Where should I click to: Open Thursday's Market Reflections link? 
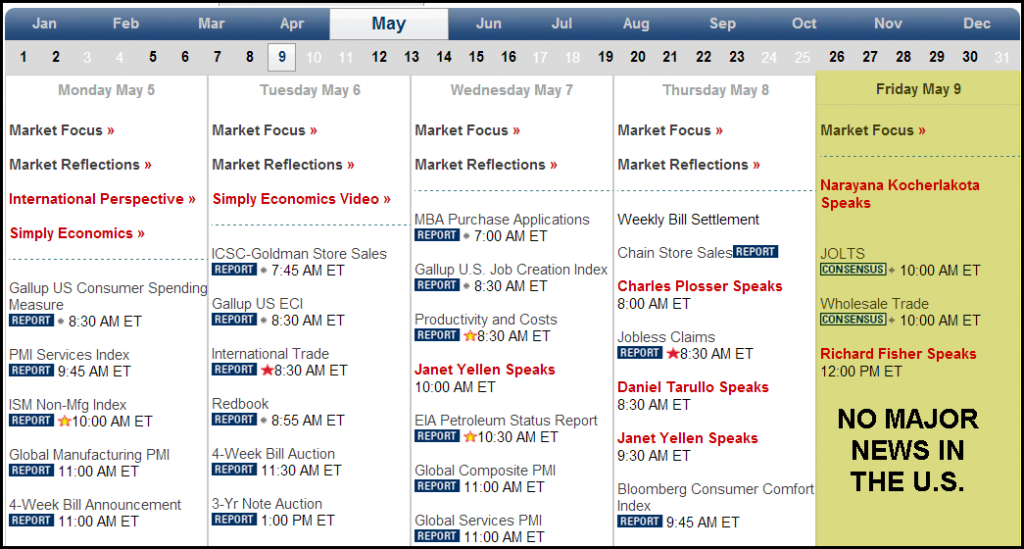tap(688, 165)
